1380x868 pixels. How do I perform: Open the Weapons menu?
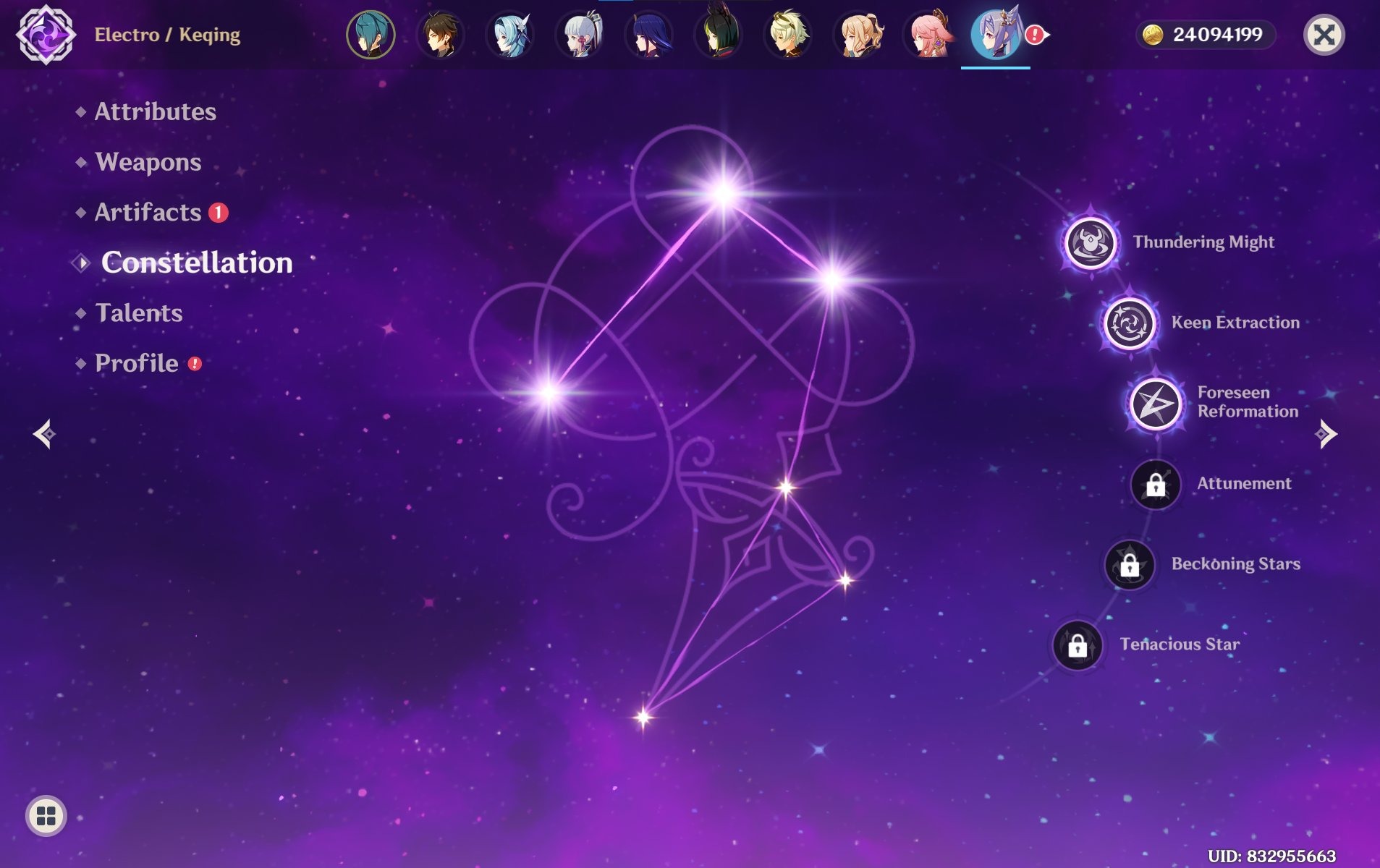tap(148, 162)
